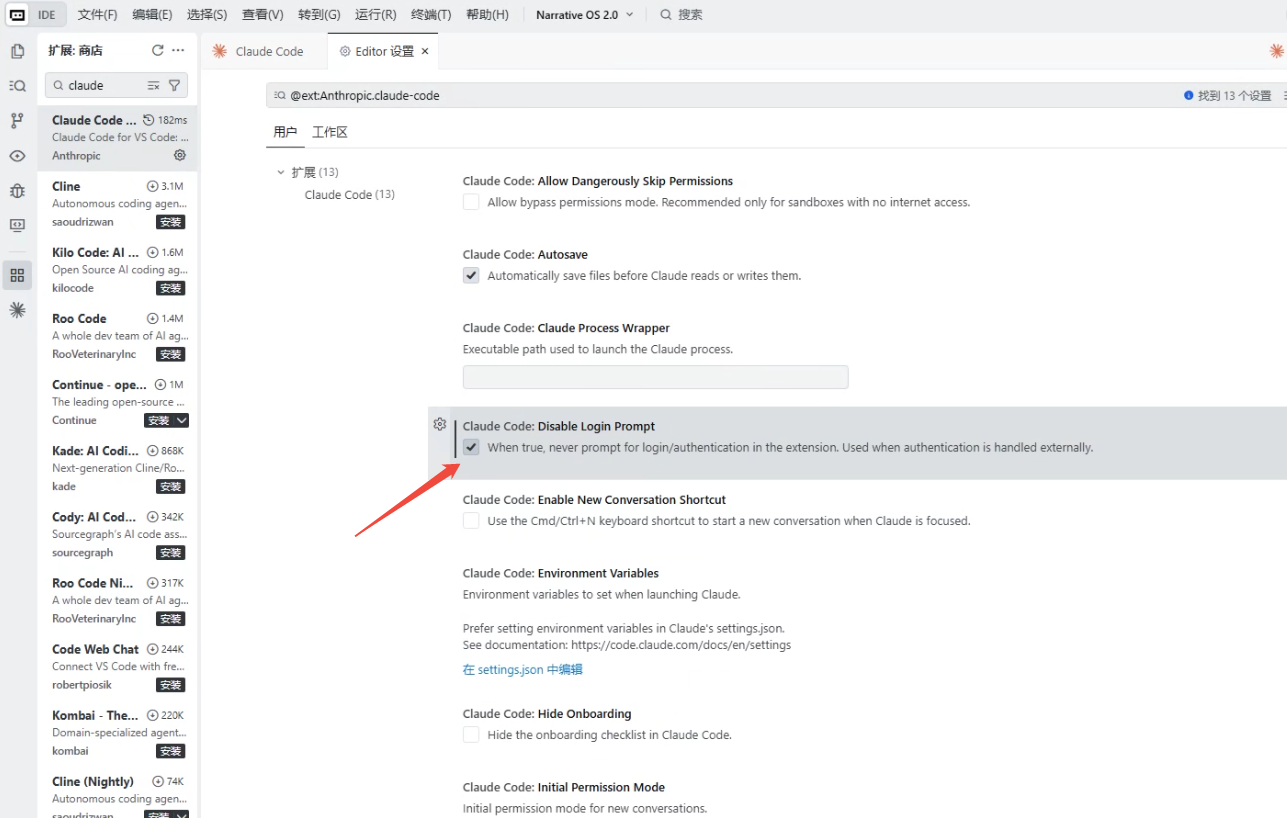Click the settings search filter icon before @ext
The image size is (1287, 818).
280,96
